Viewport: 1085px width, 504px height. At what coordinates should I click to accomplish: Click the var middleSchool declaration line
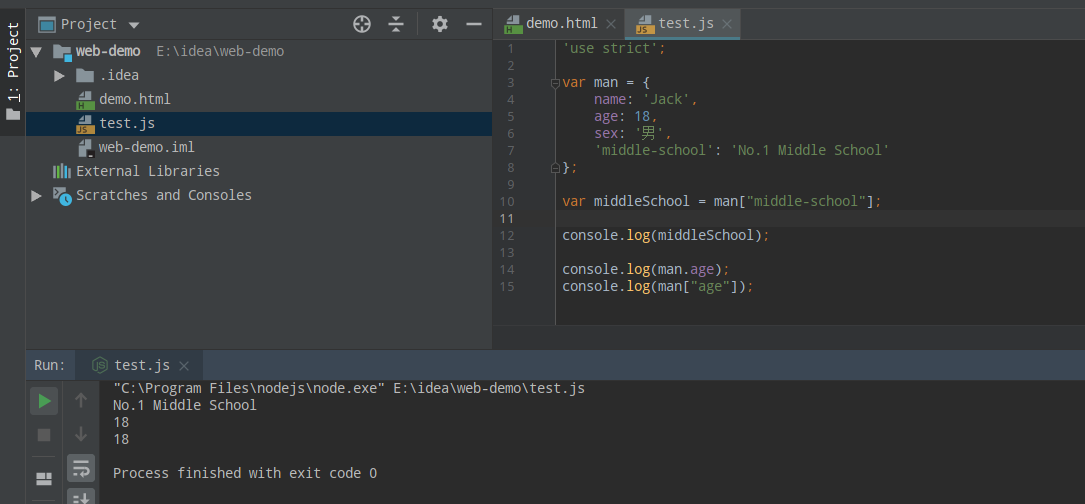pos(722,201)
